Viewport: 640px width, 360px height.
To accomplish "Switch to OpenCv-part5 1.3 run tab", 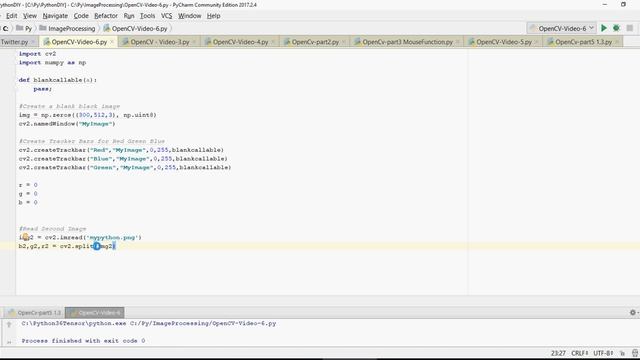I will tap(35, 313).
